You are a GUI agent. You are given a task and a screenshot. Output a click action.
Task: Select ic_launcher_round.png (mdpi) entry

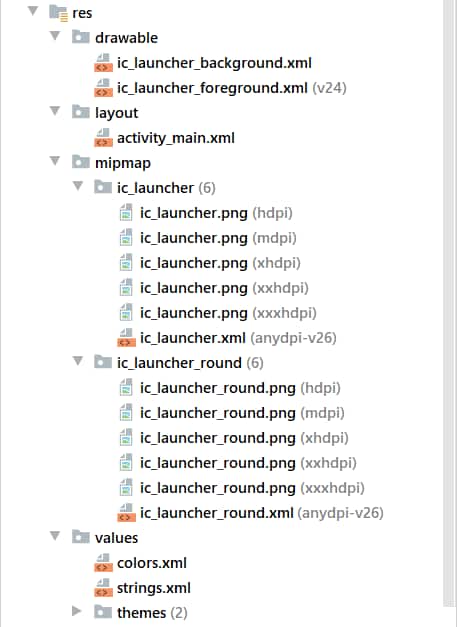tap(242, 413)
